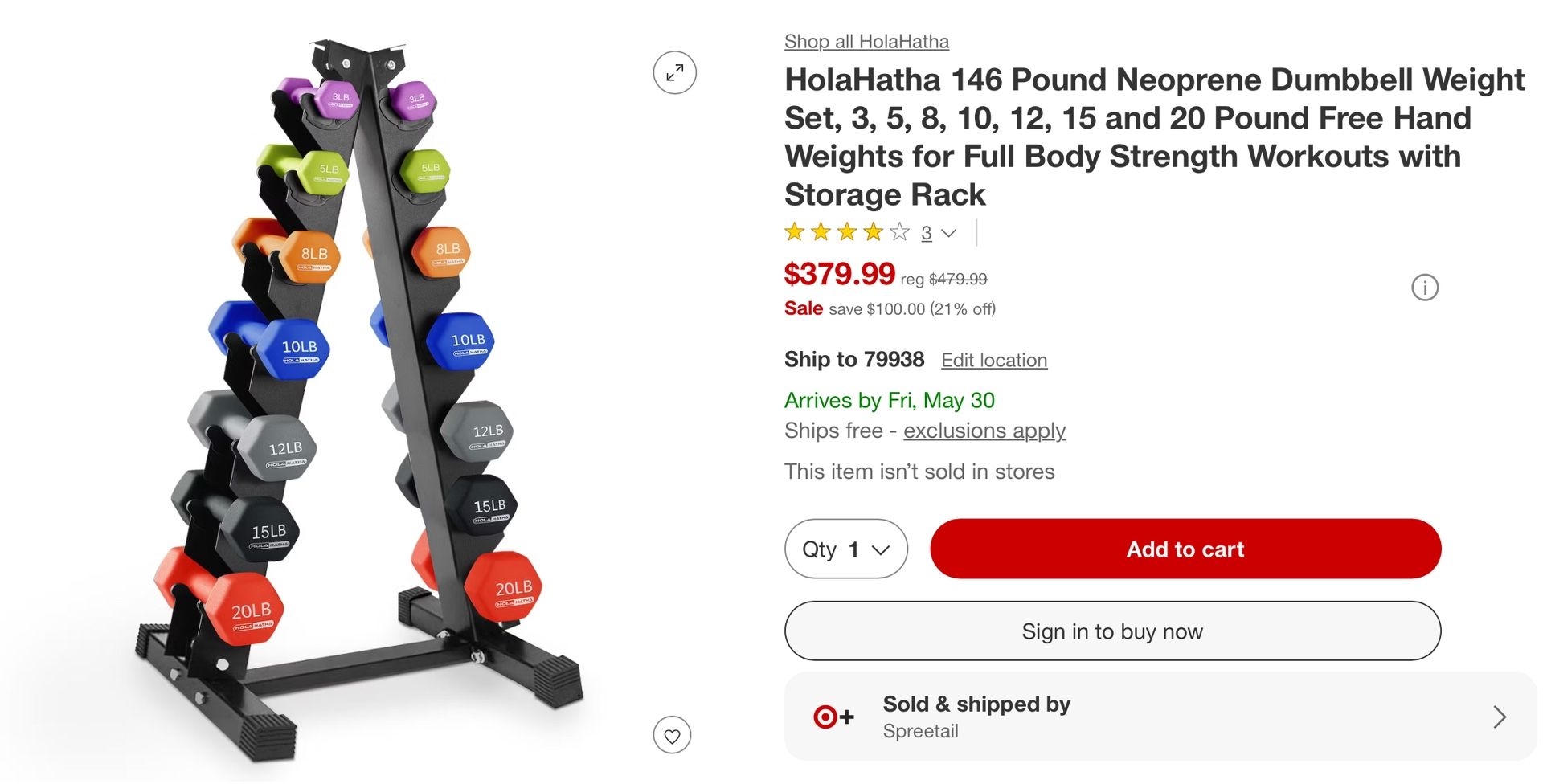Click the heart icon below the product image
The width and height of the screenshot is (1543, 784).
(673, 734)
